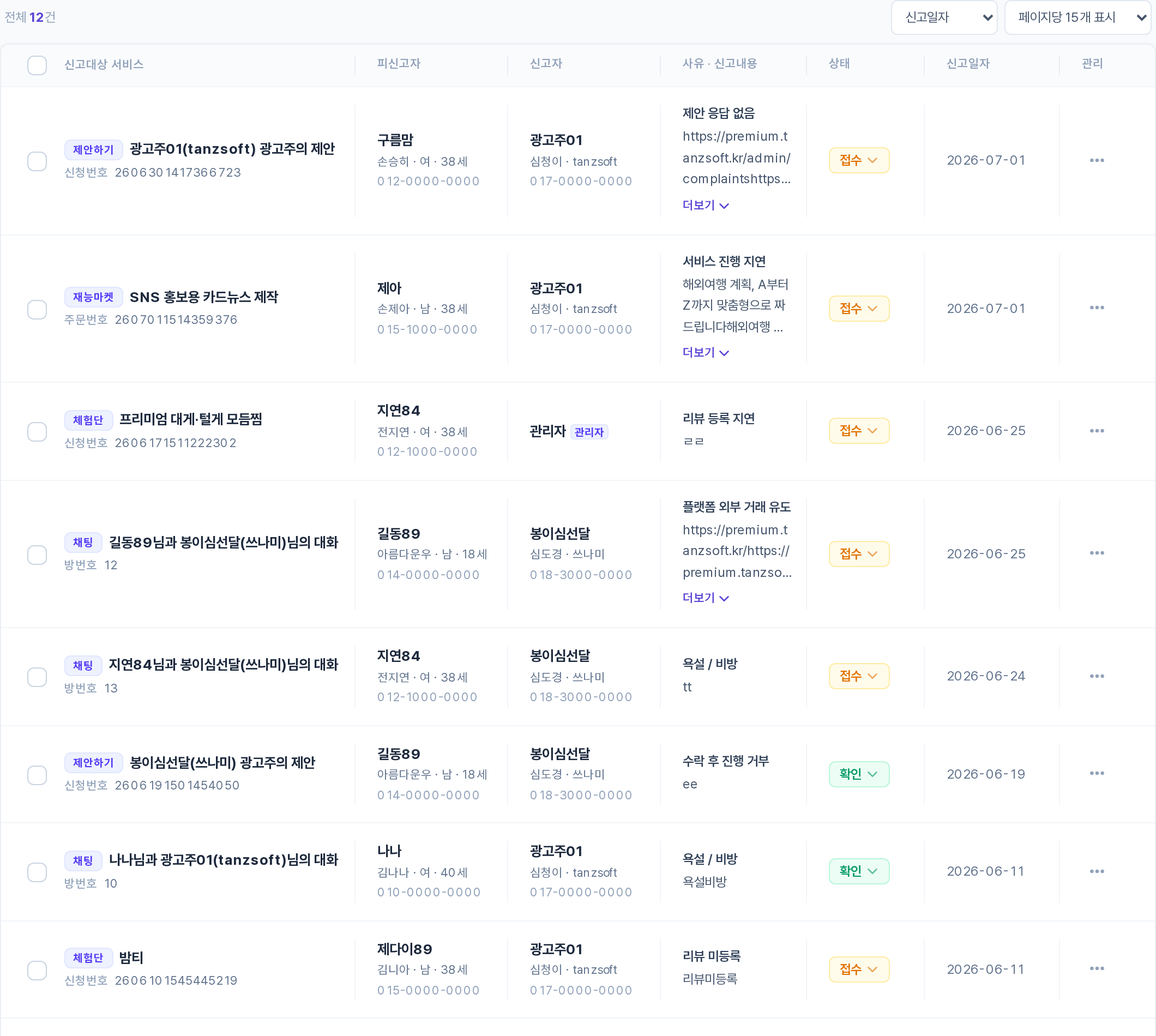Check the SNS 홍보용 카드뉴스 제작 row checkbox

tap(37, 310)
